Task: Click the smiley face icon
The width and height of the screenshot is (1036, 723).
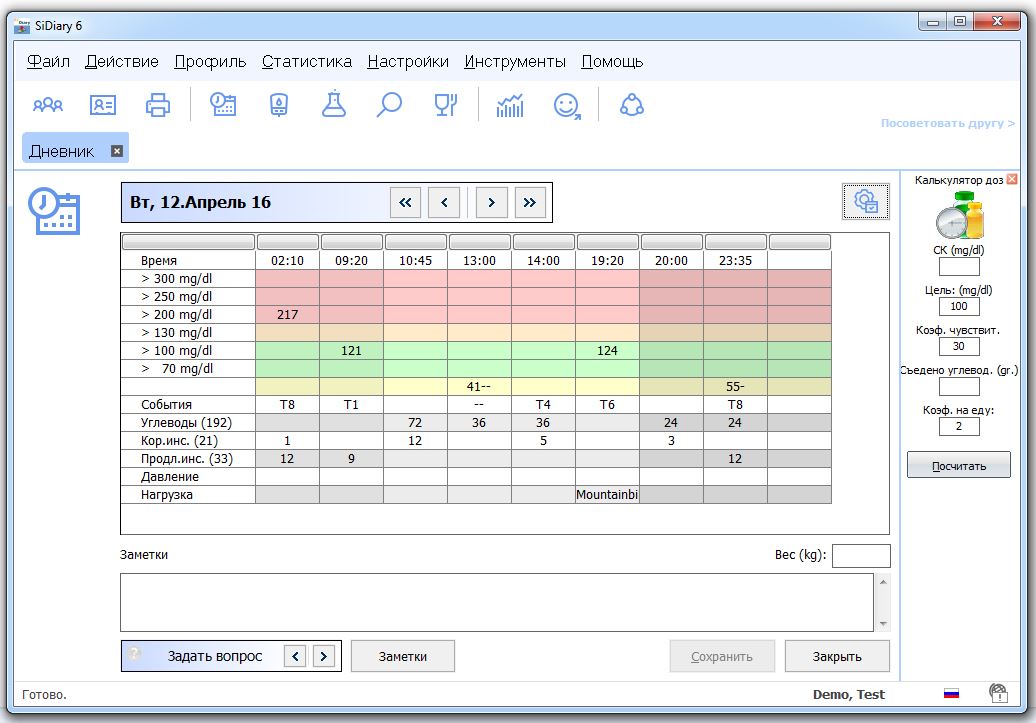Action: click(x=567, y=105)
